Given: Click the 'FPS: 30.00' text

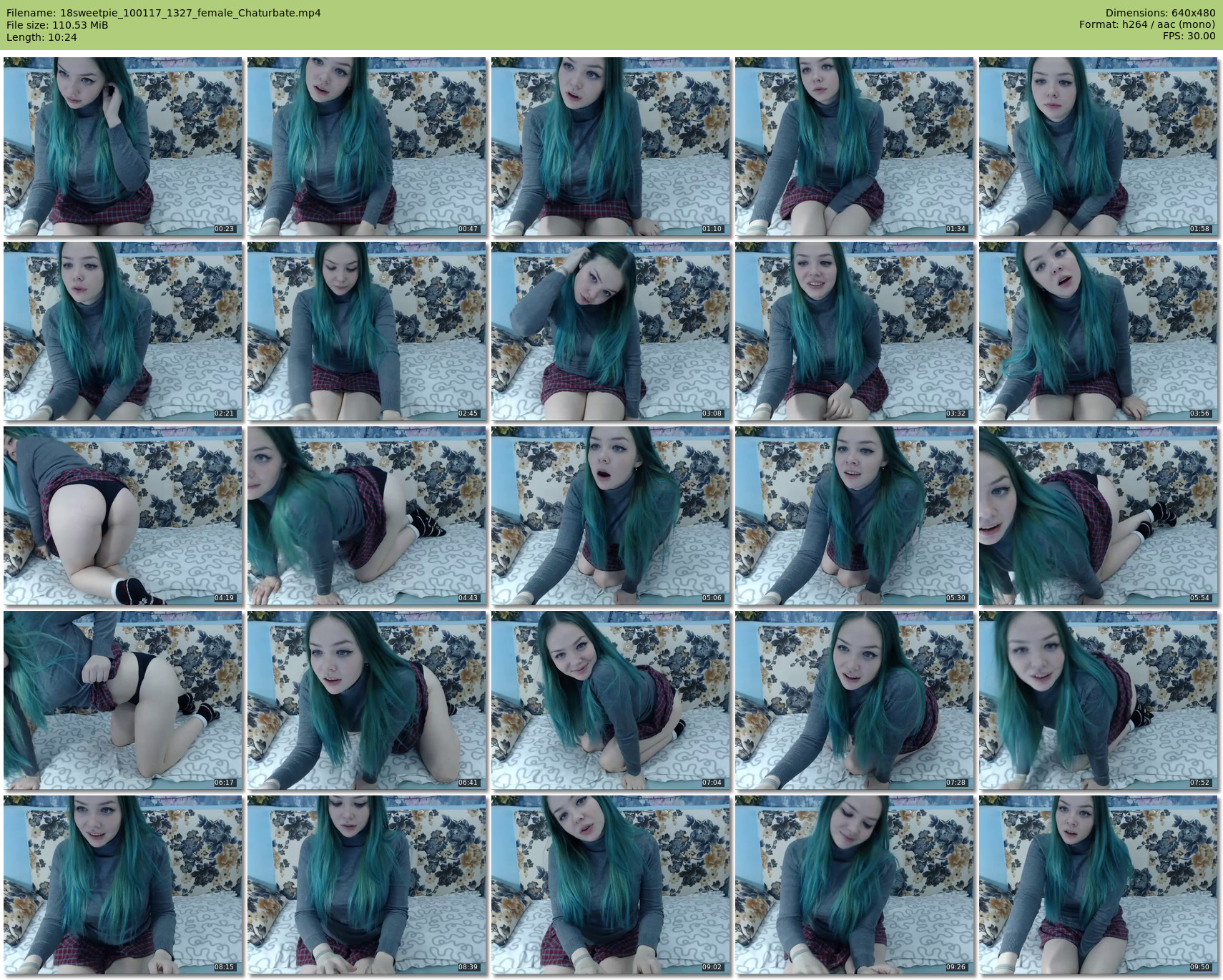Looking at the screenshot, I should point(1189,36).
